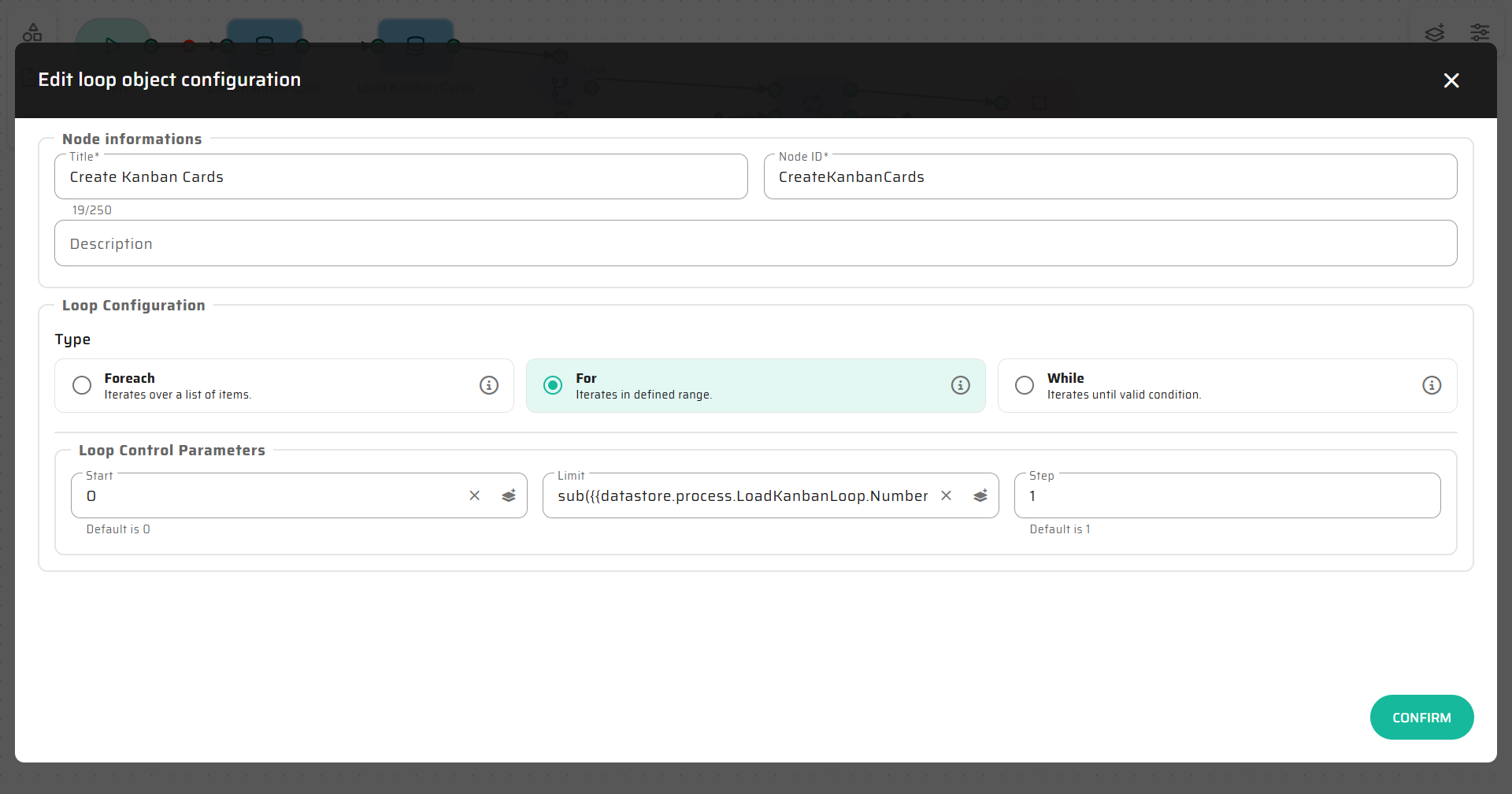
Task: Click info icon on Foreach option
Action: [x=489, y=385]
